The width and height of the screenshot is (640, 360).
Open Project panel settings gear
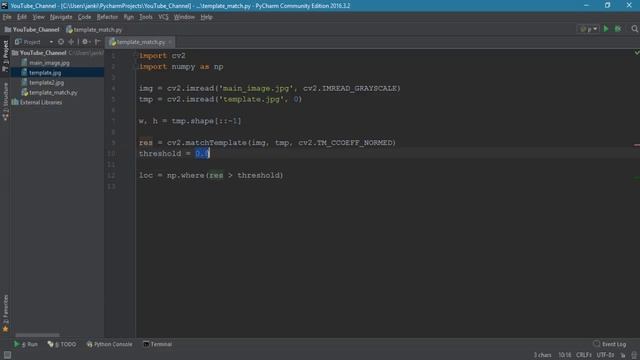point(85,42)
